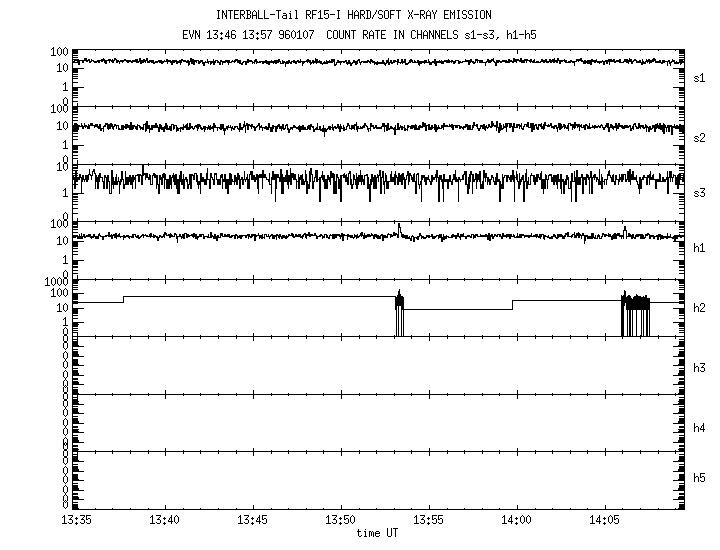Select the h3 channel label
The height and width of the screenshot is (550, 720).
click(700, 368)
